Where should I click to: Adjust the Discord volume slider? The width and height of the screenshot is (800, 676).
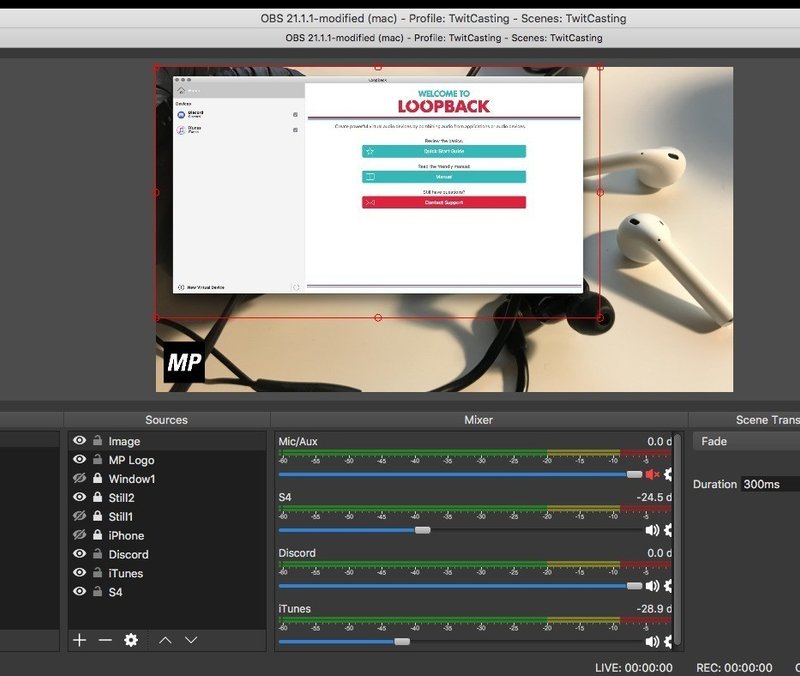pyautogui.click(x=634, y=586)
